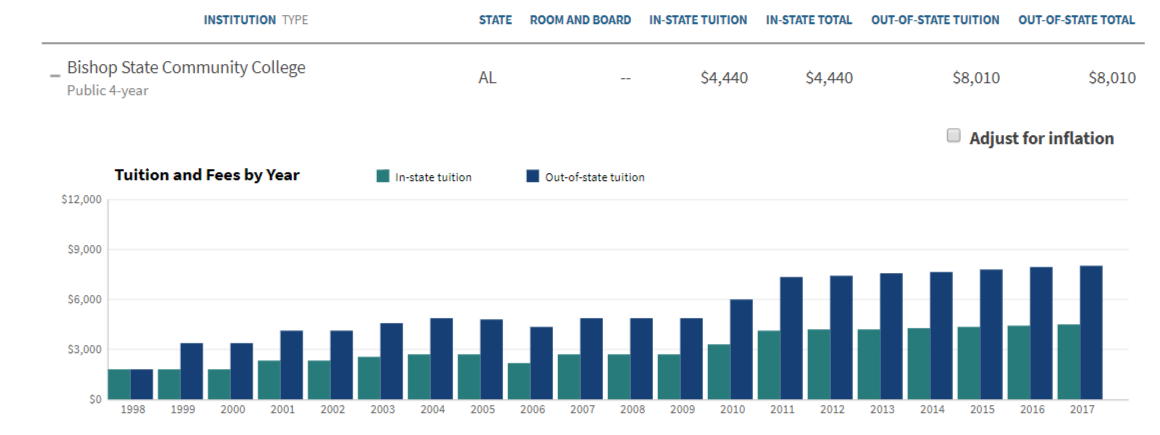The width and height of the screenshot is (1160, 435).
Task: Click the Out-of-state tuition legend swatch
Action: (532, 177)
